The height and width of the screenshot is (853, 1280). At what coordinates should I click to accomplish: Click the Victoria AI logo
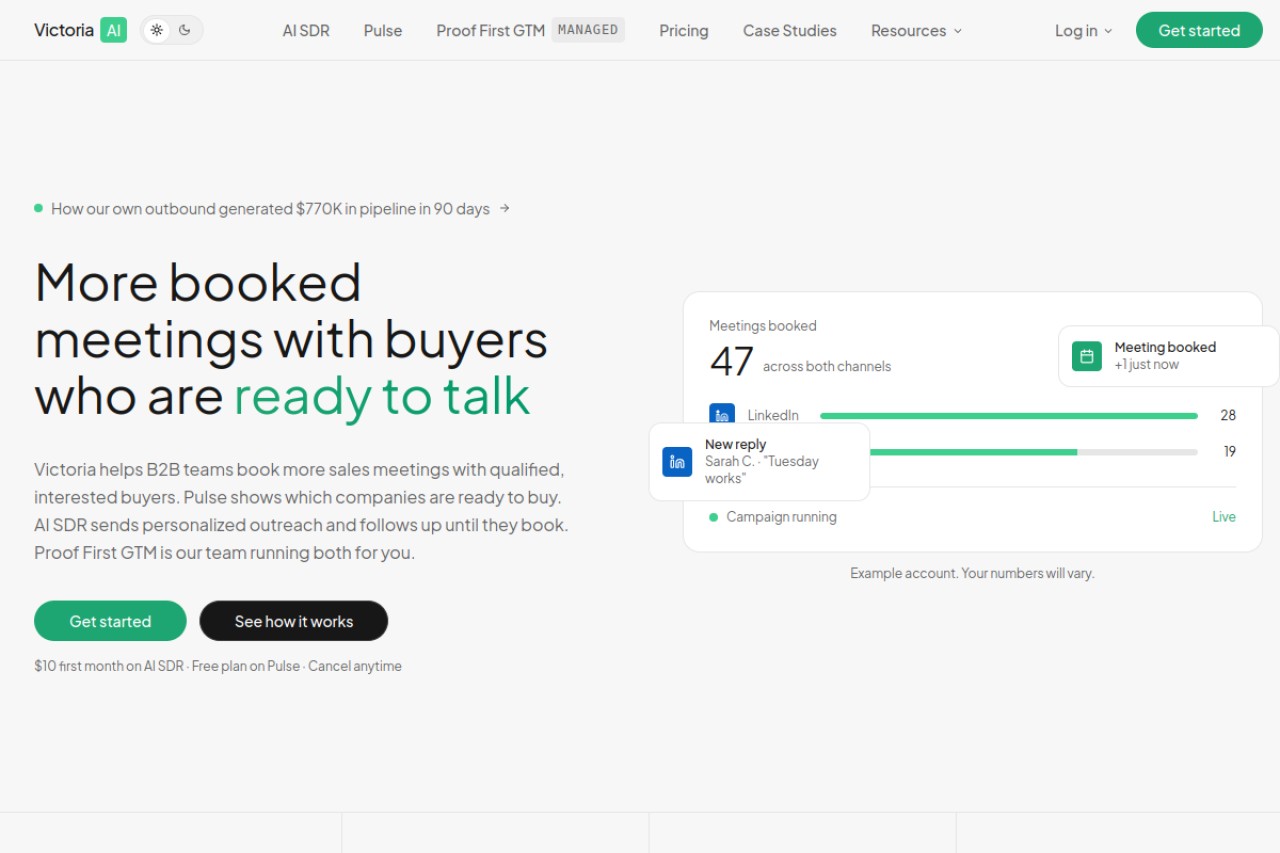click(x=80, y=30)
